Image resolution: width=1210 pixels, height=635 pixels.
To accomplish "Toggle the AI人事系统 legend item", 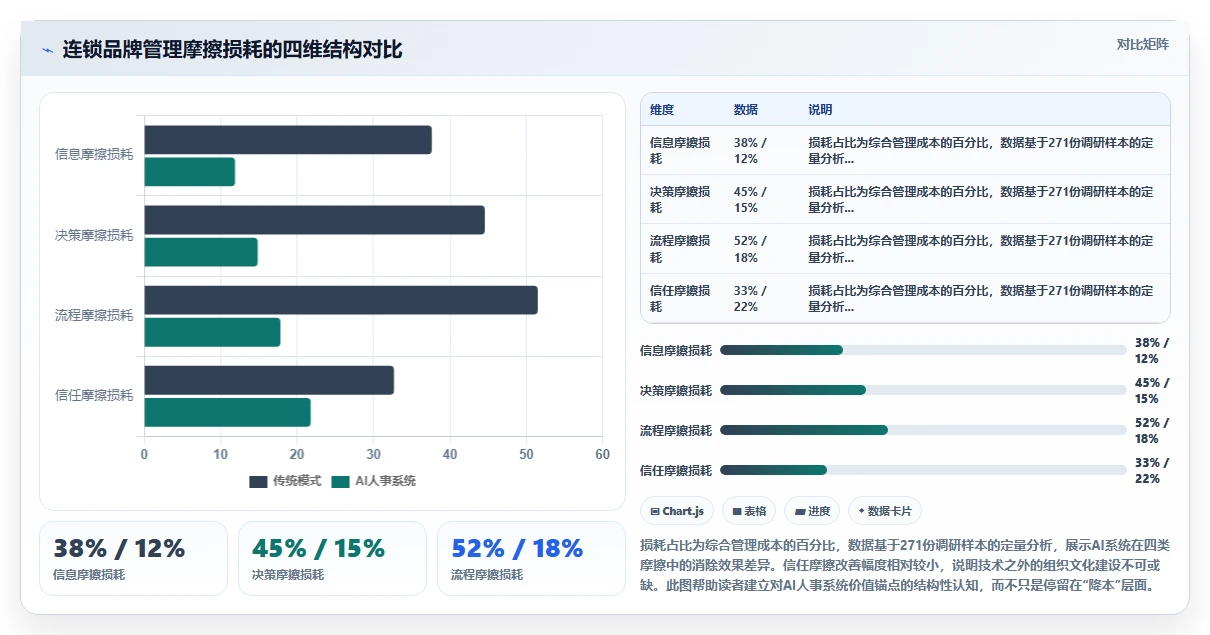I will (374, 481).
